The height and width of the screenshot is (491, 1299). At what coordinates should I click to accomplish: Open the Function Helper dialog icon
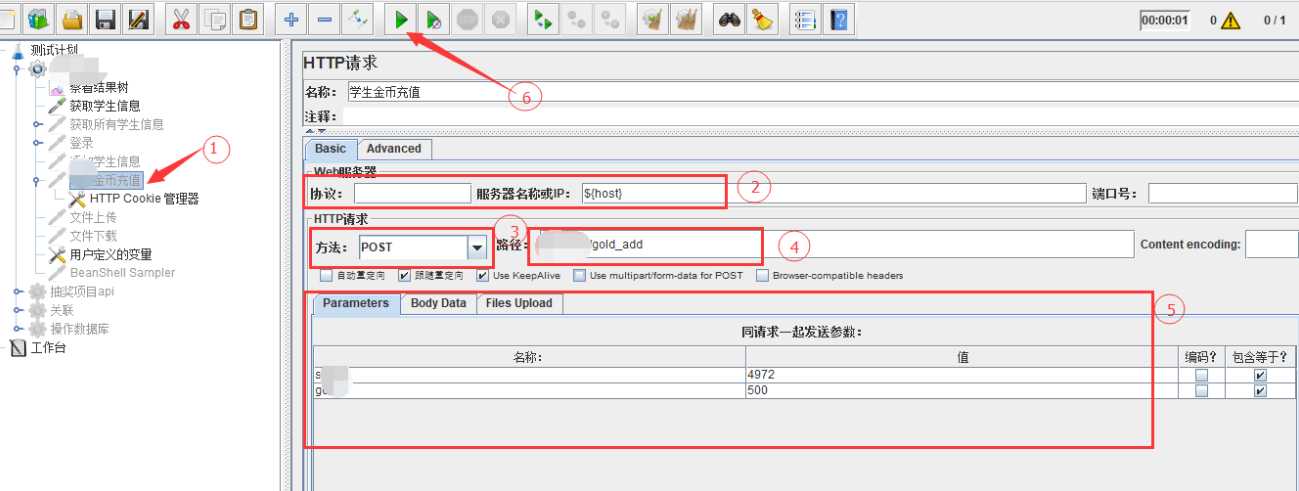point(805,18)
